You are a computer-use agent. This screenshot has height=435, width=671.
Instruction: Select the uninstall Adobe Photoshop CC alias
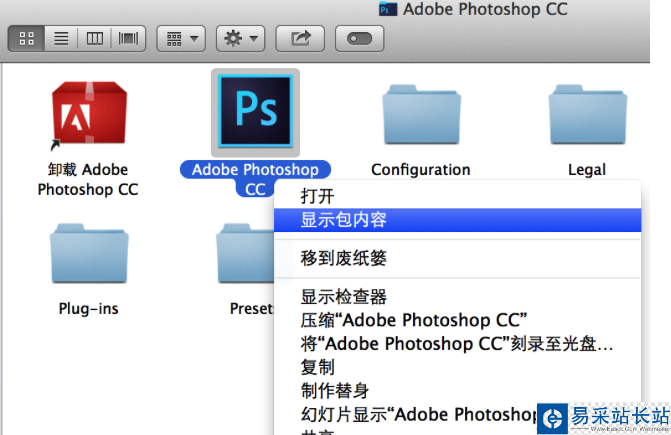[89, 115]
